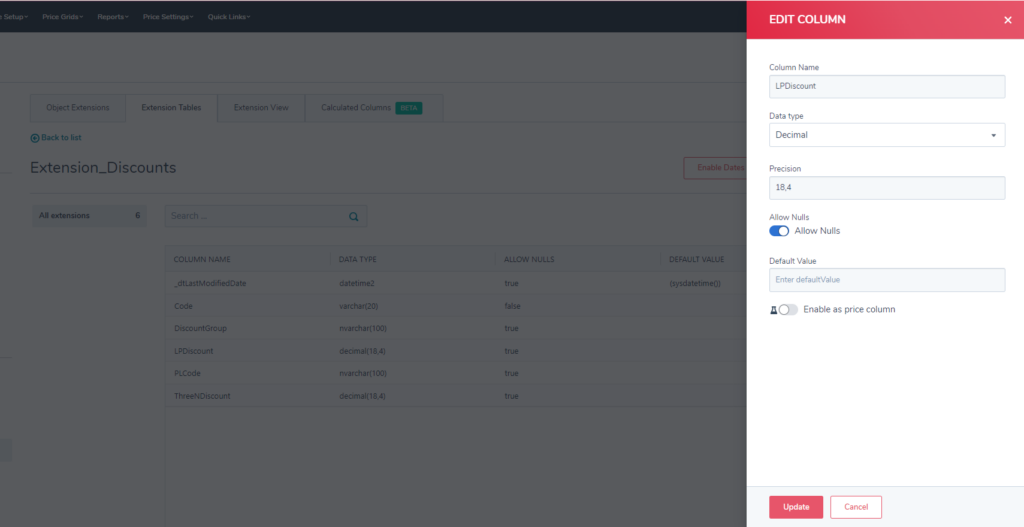Image resolution: width=1024 pixels, height=527 pixels.
Task: Open the Data type dropdown
Action: (886, 135)
